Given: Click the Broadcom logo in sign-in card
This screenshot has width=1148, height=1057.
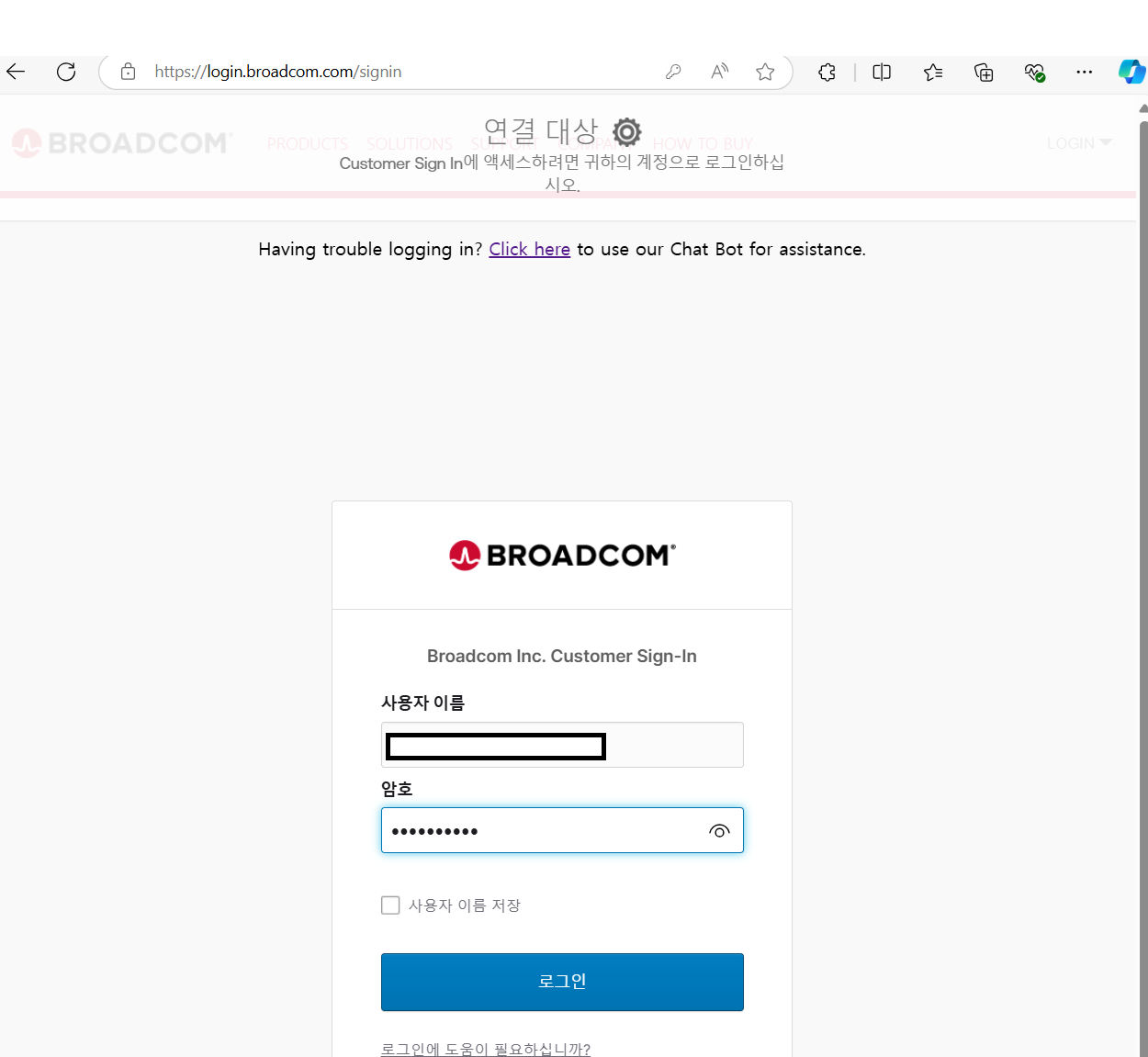Looking at the screenshot, I should pos(562,555).
